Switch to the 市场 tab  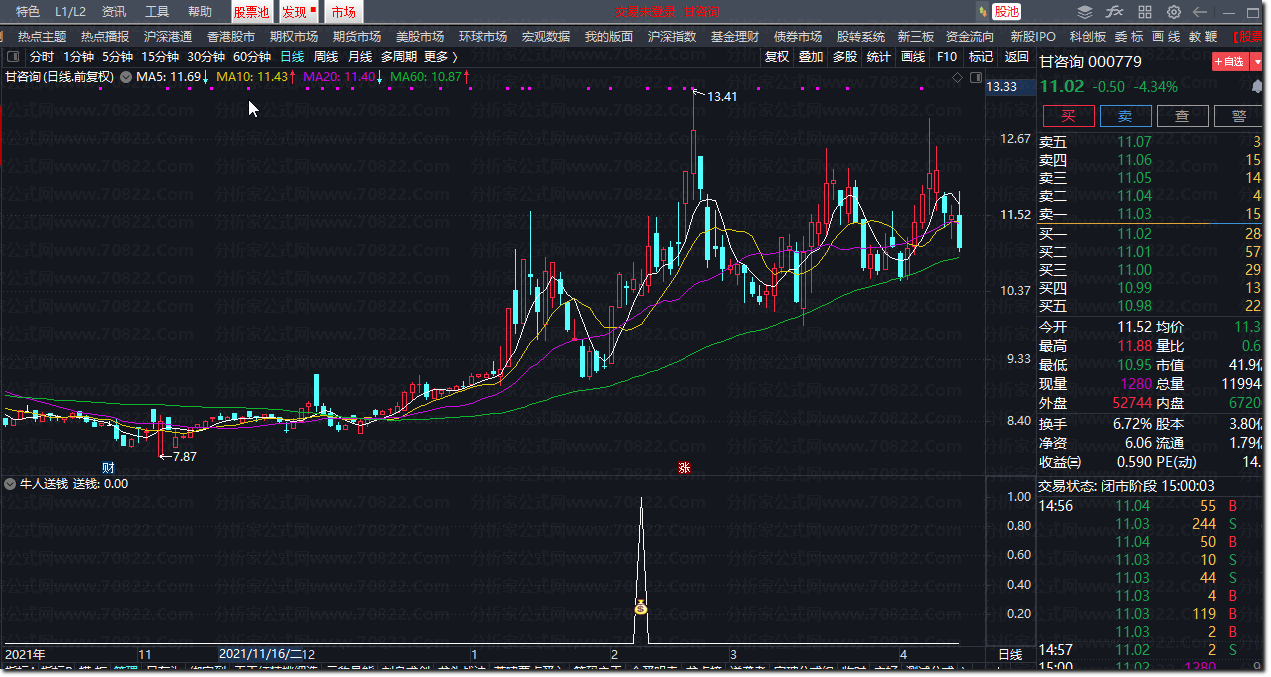[x=343, y=12]
